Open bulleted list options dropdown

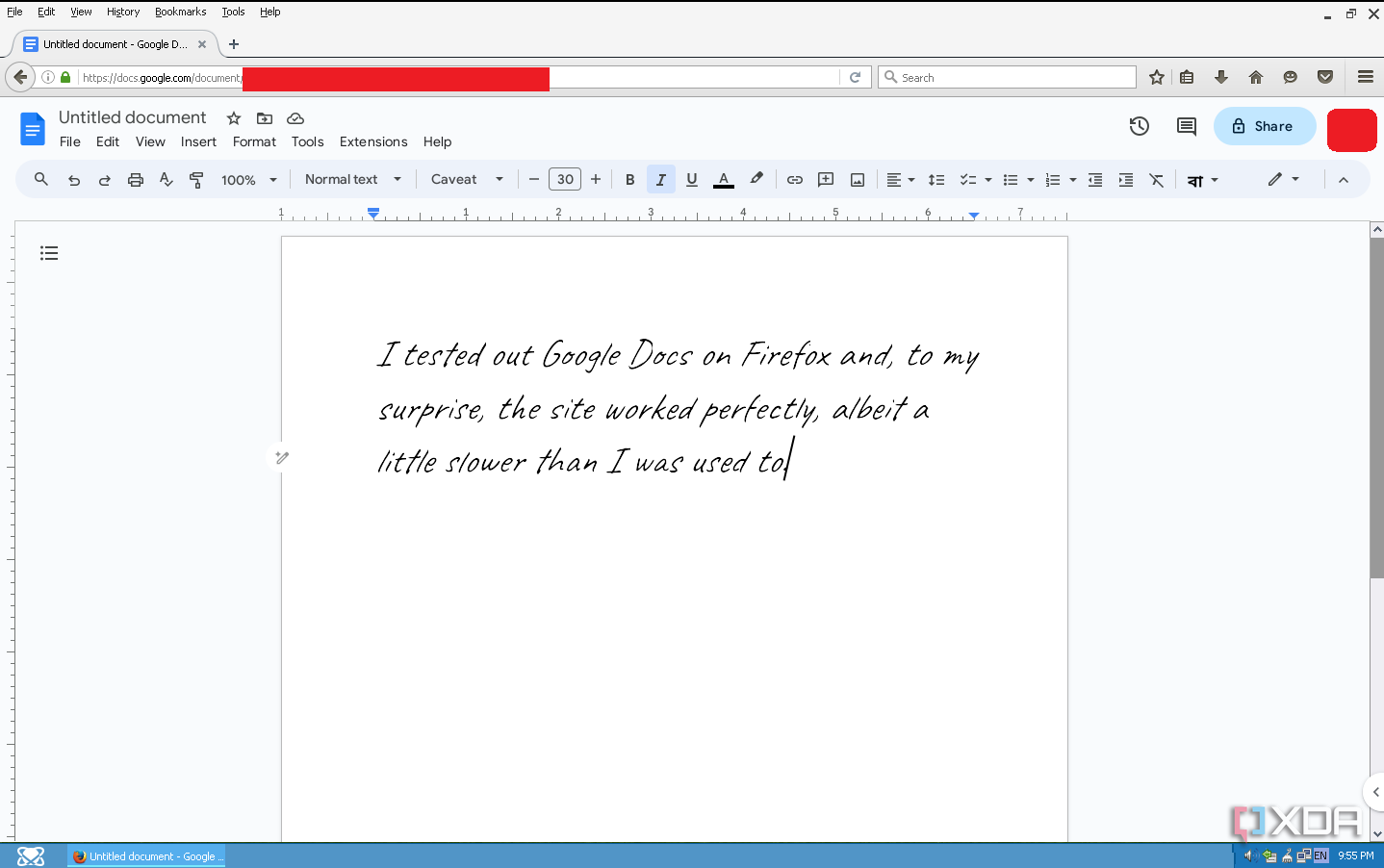coord(1018,180)
